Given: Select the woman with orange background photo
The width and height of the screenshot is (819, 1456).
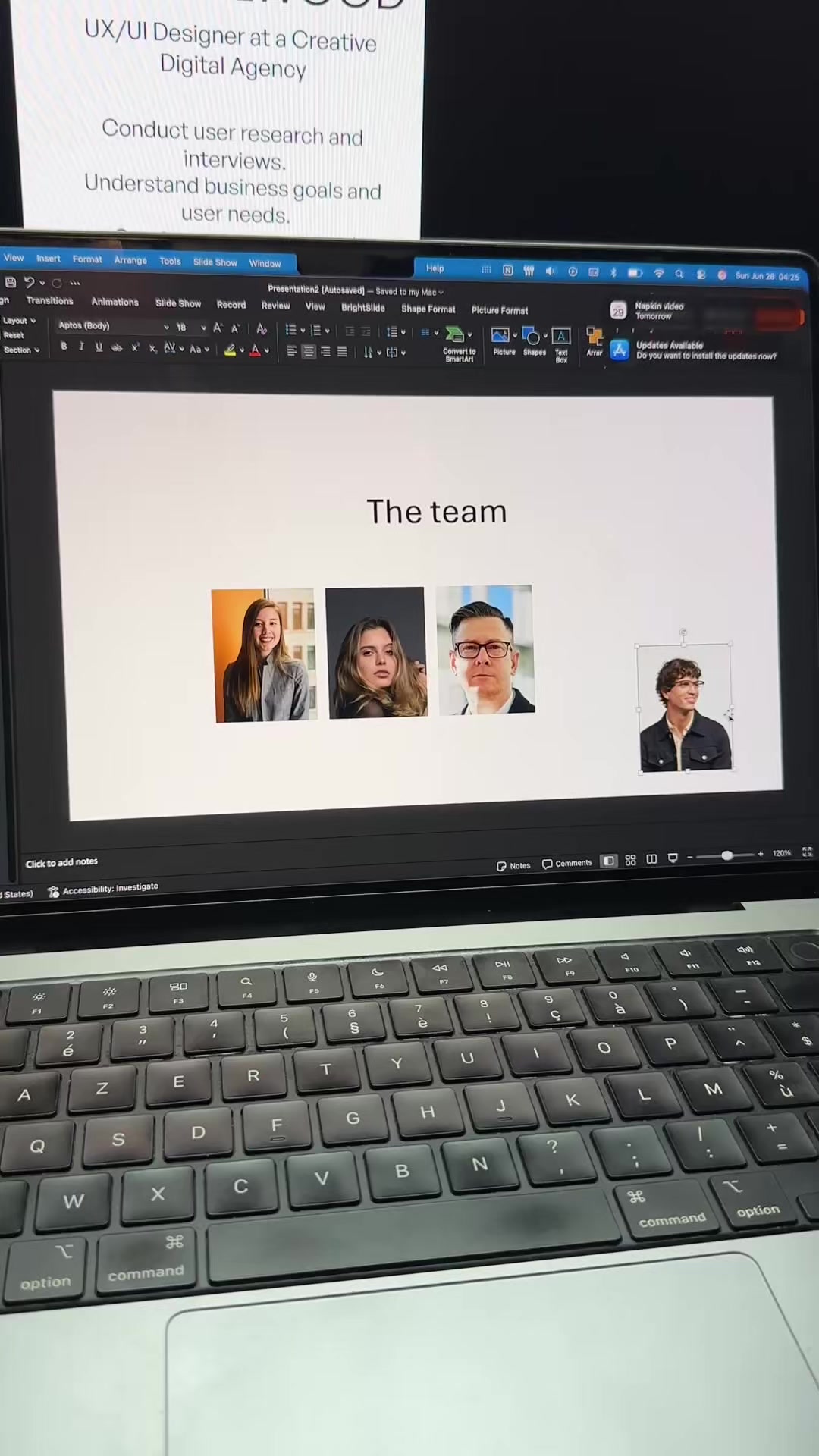Looking at the screenshot, I should (x=264, y=655).
